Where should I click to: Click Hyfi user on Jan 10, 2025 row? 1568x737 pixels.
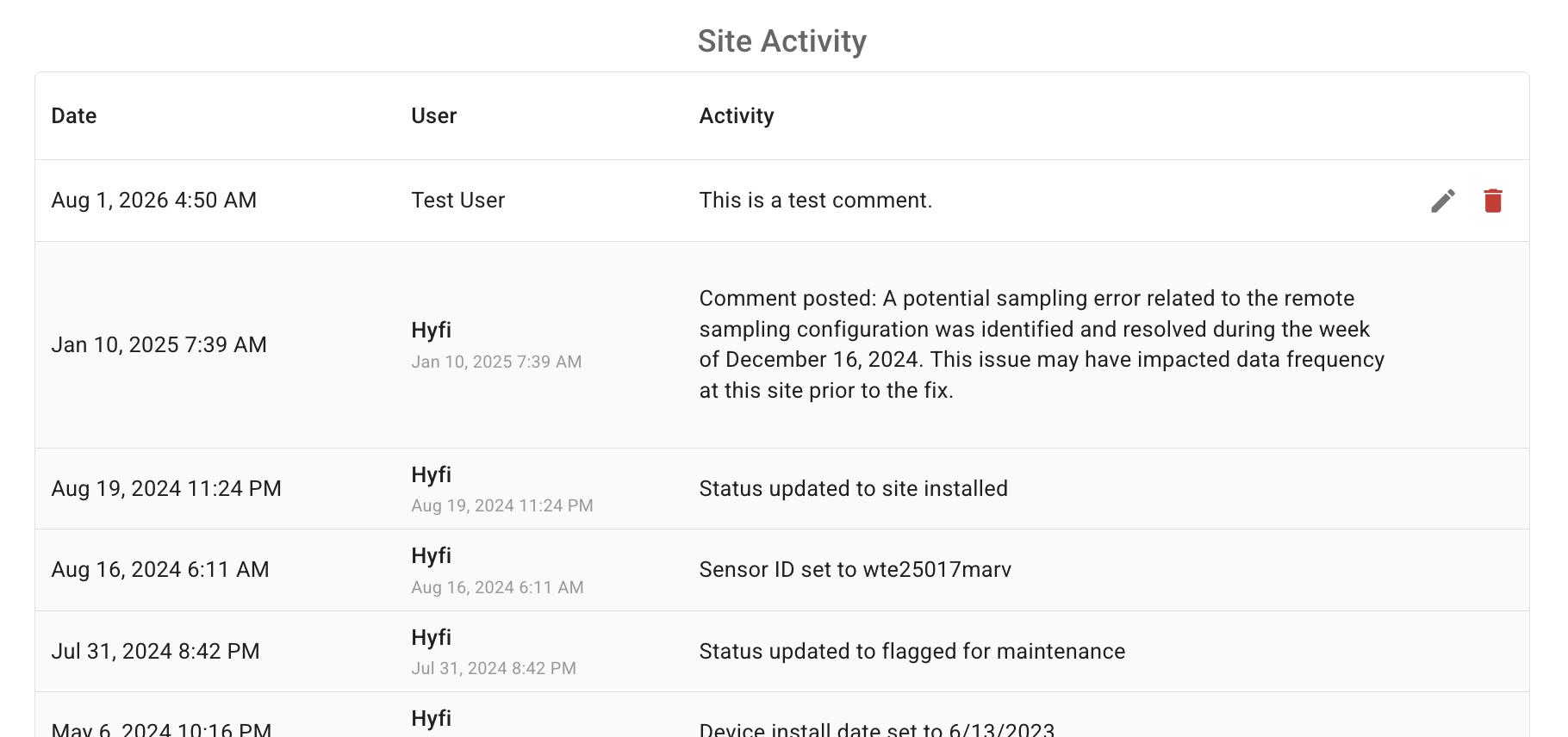tap(431, 330)
